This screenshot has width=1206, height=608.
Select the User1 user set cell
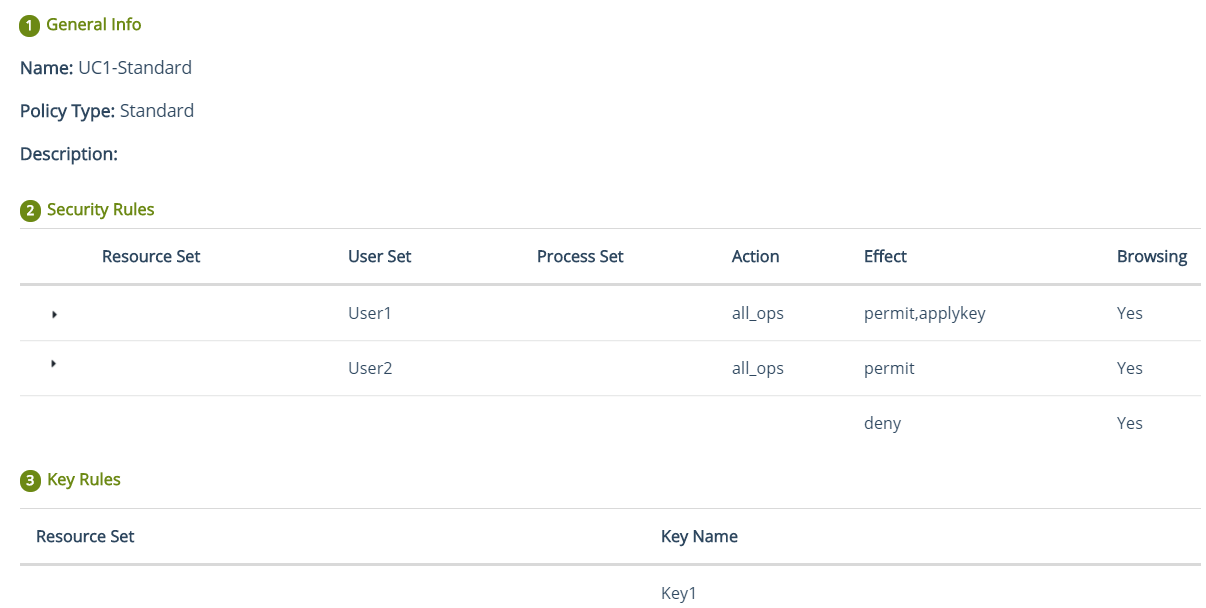[370, 314]
